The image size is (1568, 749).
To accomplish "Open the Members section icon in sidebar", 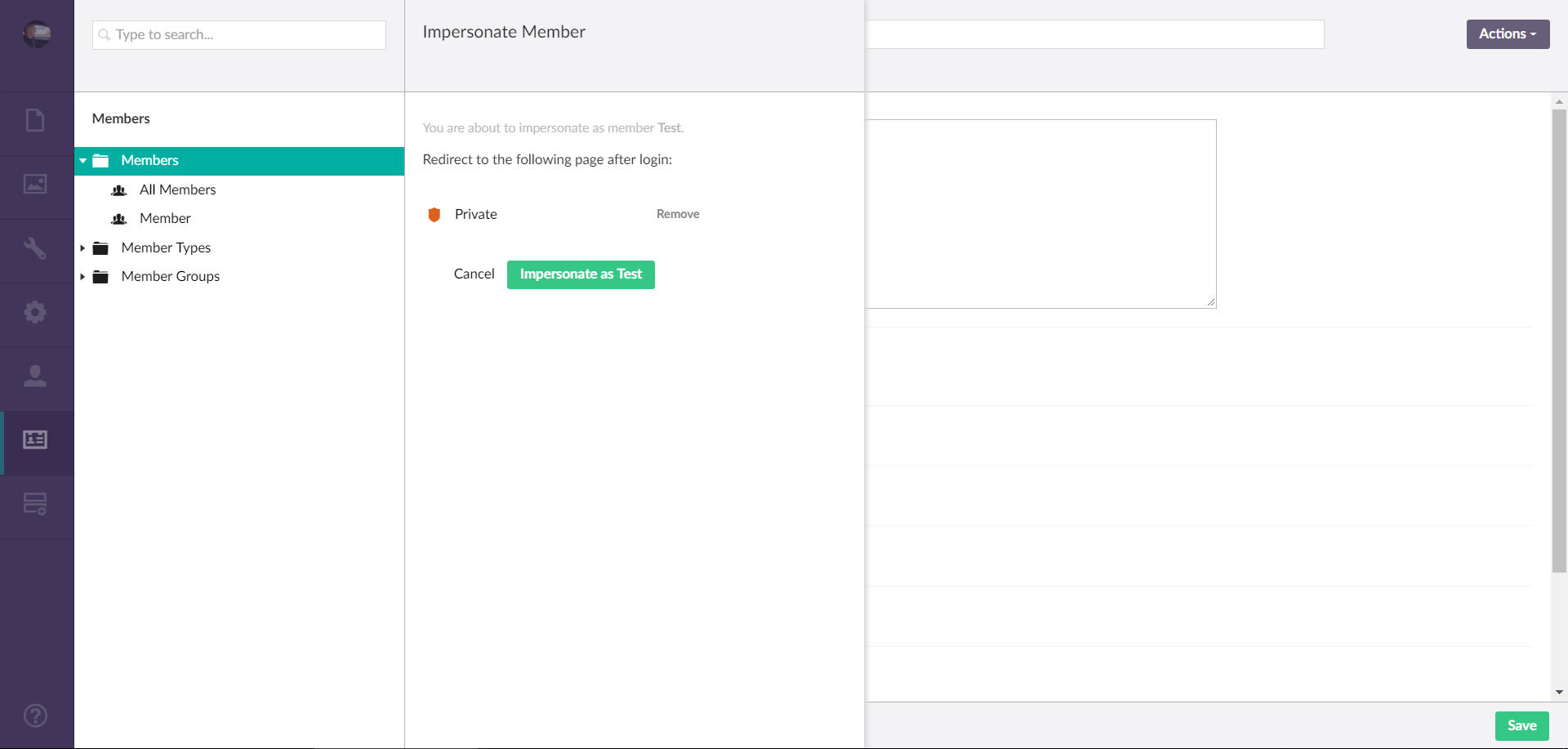I will [x=35, y=439].
